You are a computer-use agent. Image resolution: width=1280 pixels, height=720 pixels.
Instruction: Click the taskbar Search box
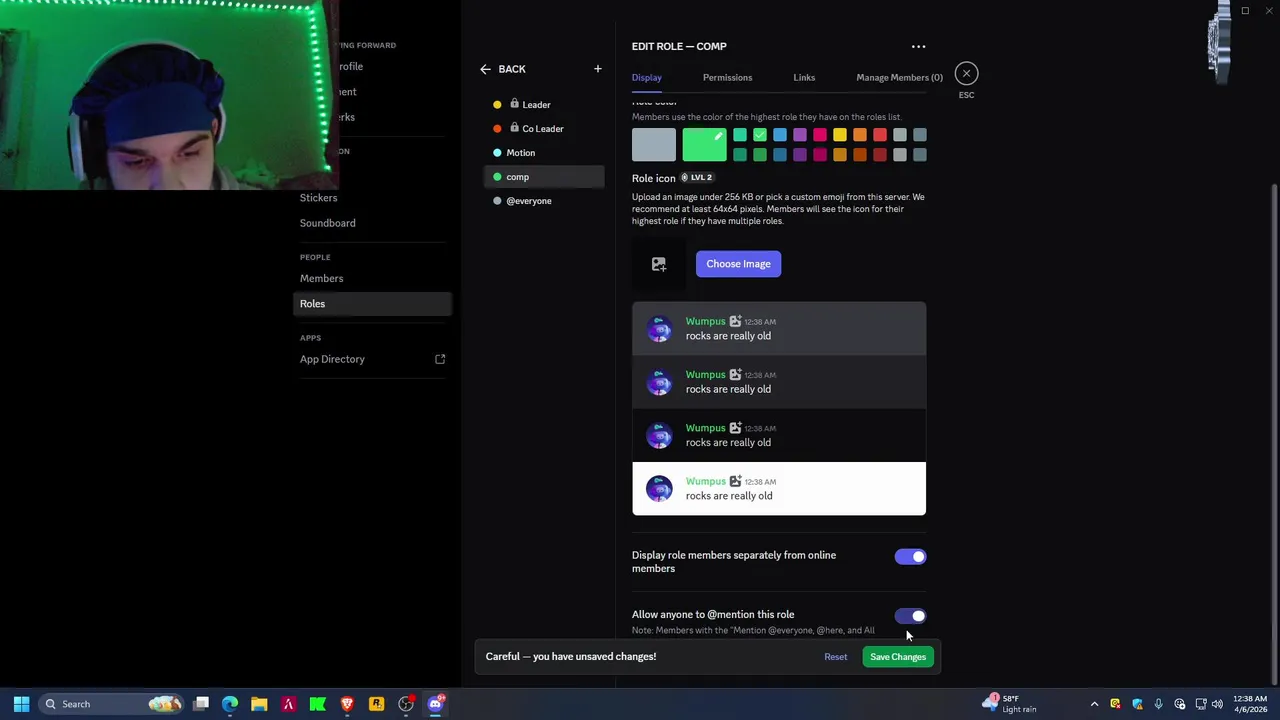click(x=112, y=704)
